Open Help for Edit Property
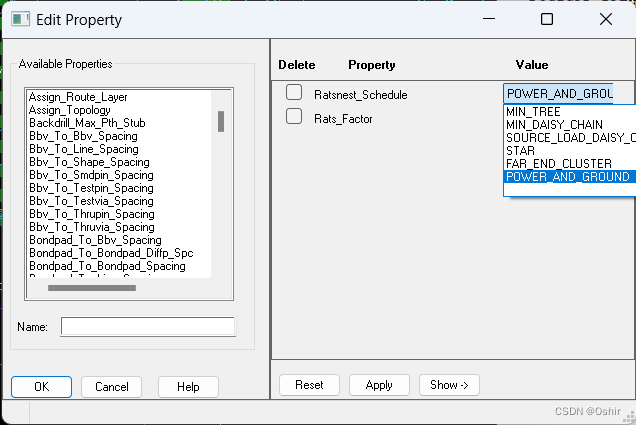Viewport: 636px width, 425px height. coord(187,387)
